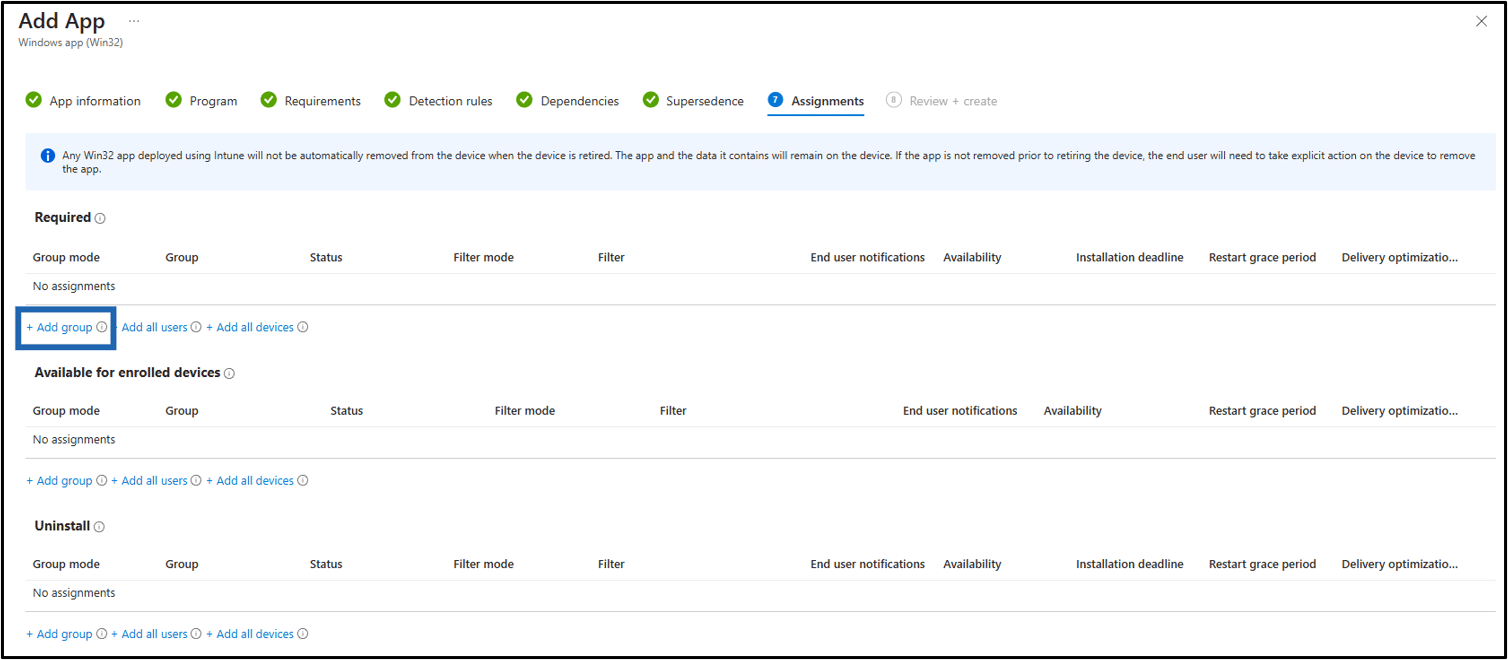
Task: Click info icon after Available section Add all devices
Action: (302, 481)
